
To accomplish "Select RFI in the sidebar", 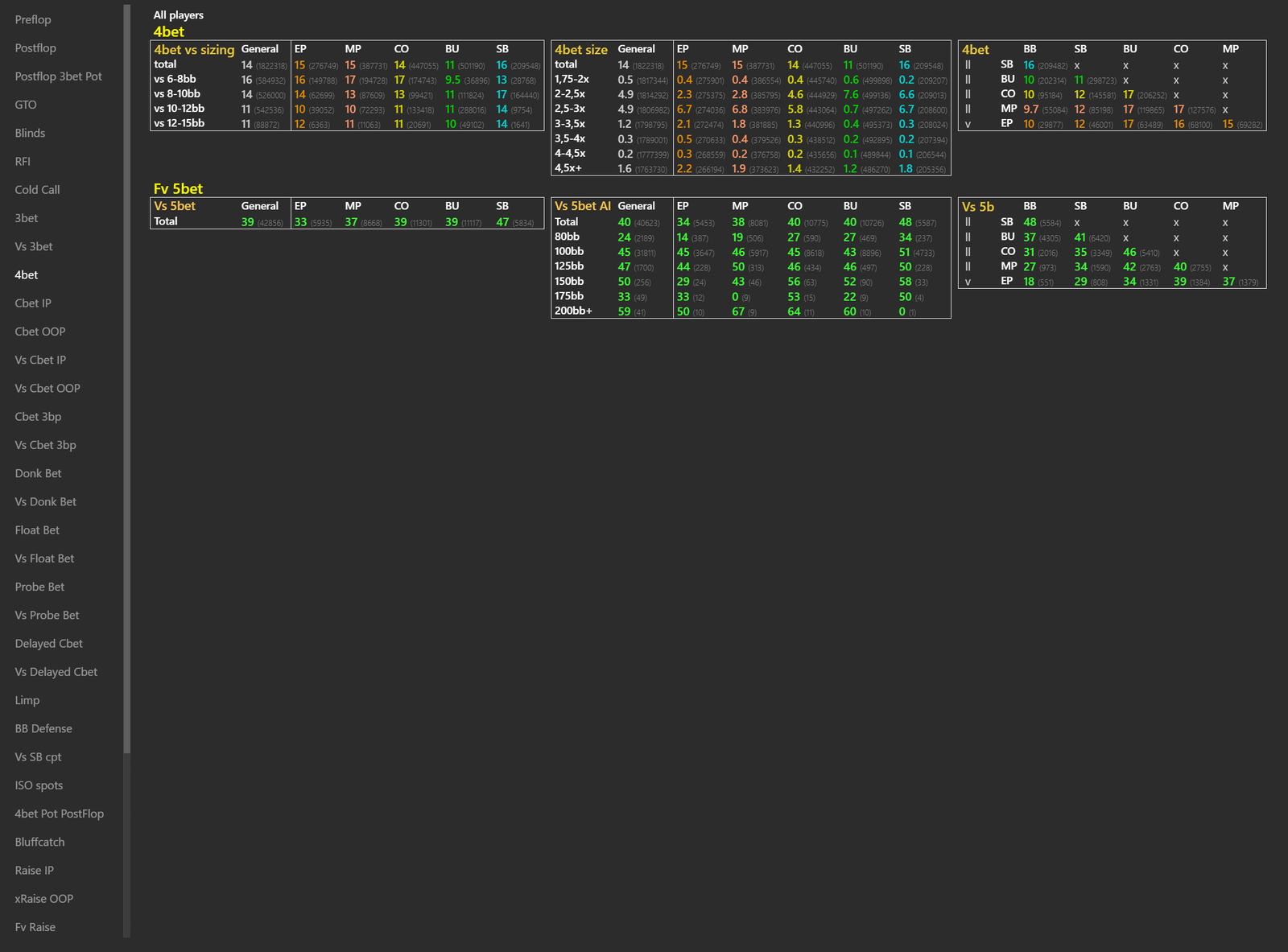I will click(23, 161).
